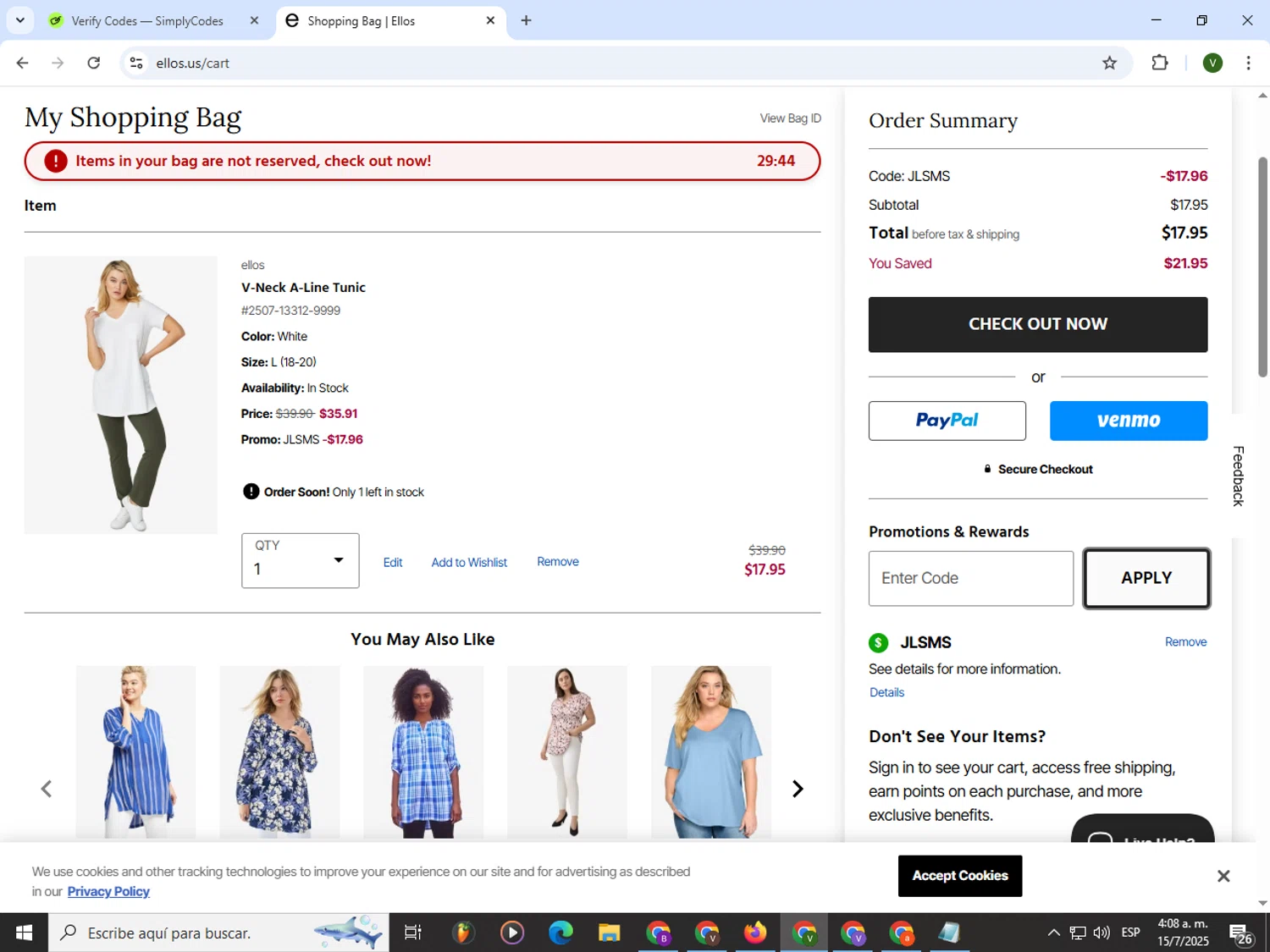Pay with the PayPal button
The image size is (1270, 952).
pos(947,421)
